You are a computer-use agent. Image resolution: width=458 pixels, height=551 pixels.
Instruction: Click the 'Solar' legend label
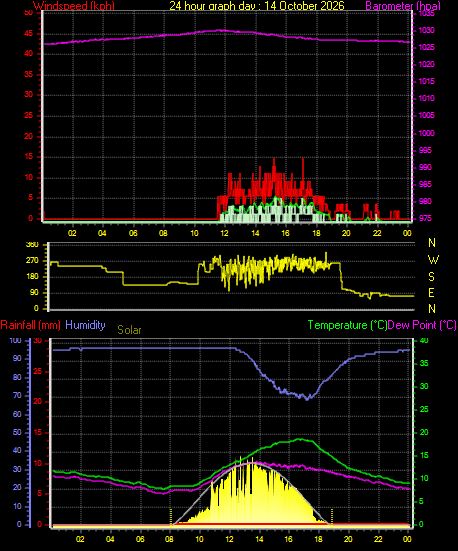click(x=129, y=330)
